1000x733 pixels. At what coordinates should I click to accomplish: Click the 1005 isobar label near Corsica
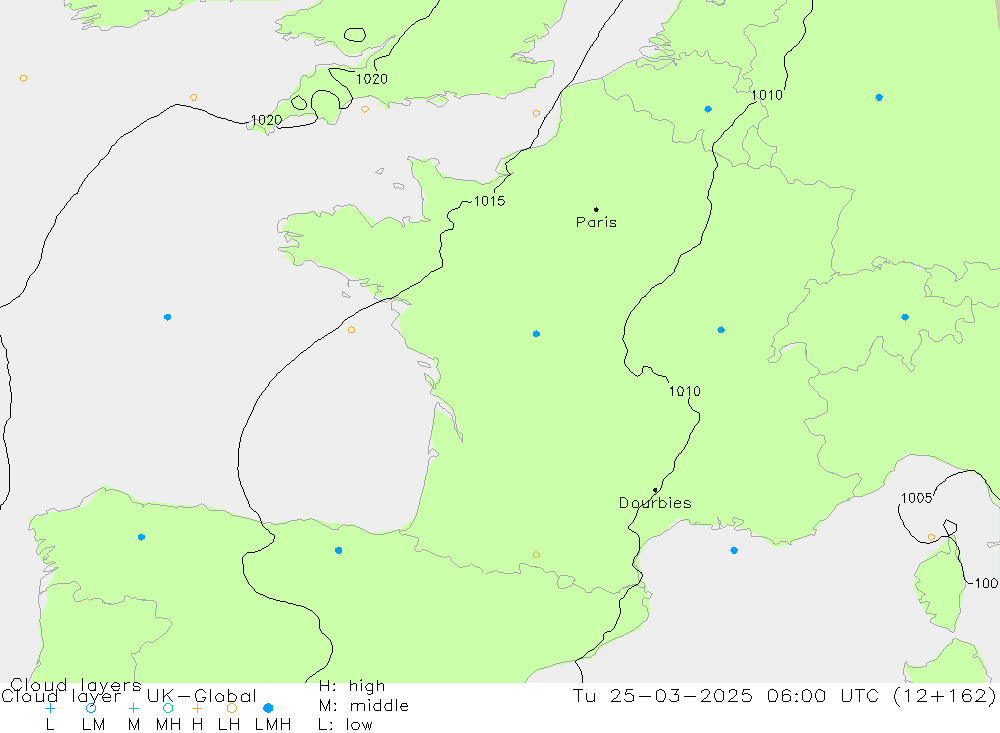click(x=916, y=498)
